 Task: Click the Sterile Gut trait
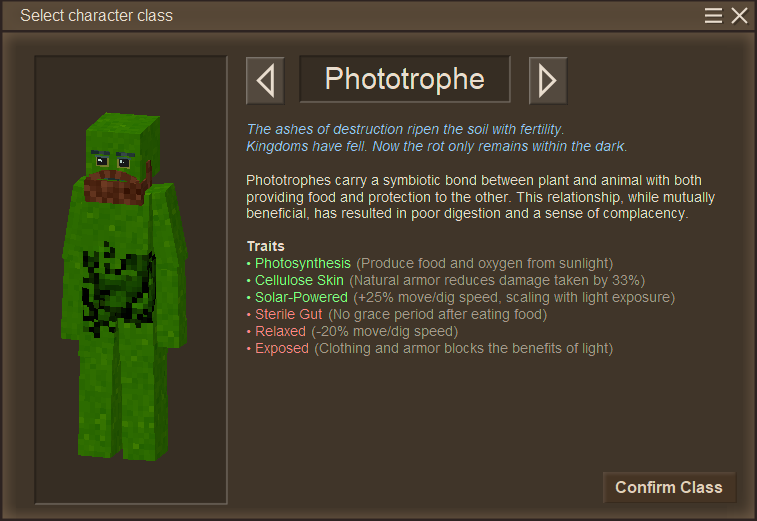coord(288,314)
